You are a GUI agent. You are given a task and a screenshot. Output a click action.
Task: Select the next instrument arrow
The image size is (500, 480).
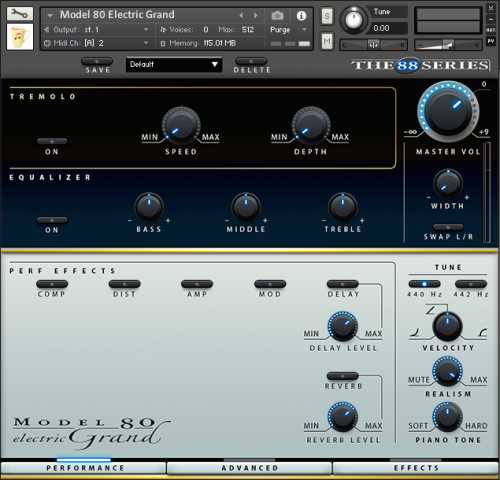pyautogui.click(x=256, y=15)
